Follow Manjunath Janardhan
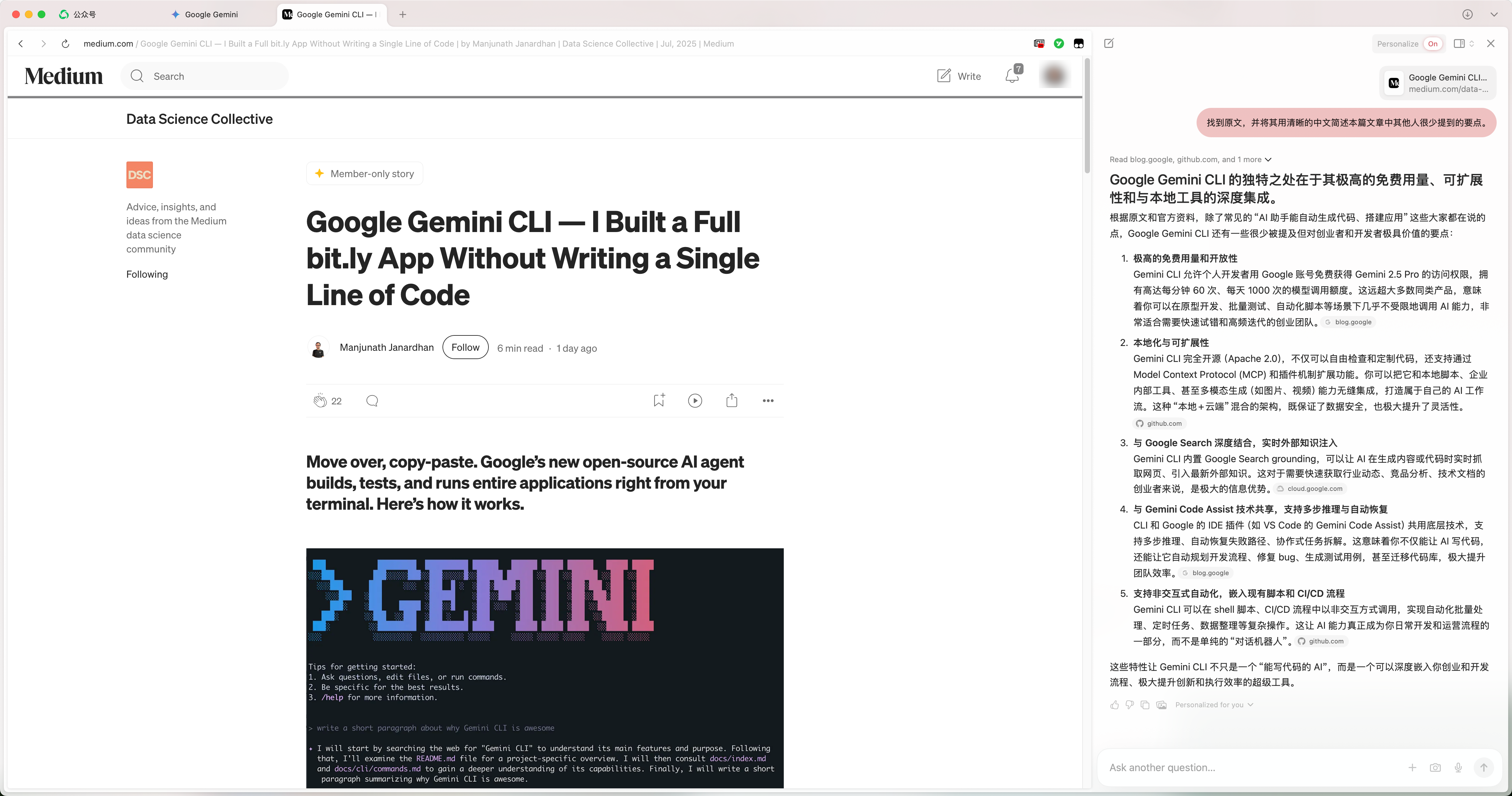Screen dimensions: 1512x796 (x=465, y=347)
